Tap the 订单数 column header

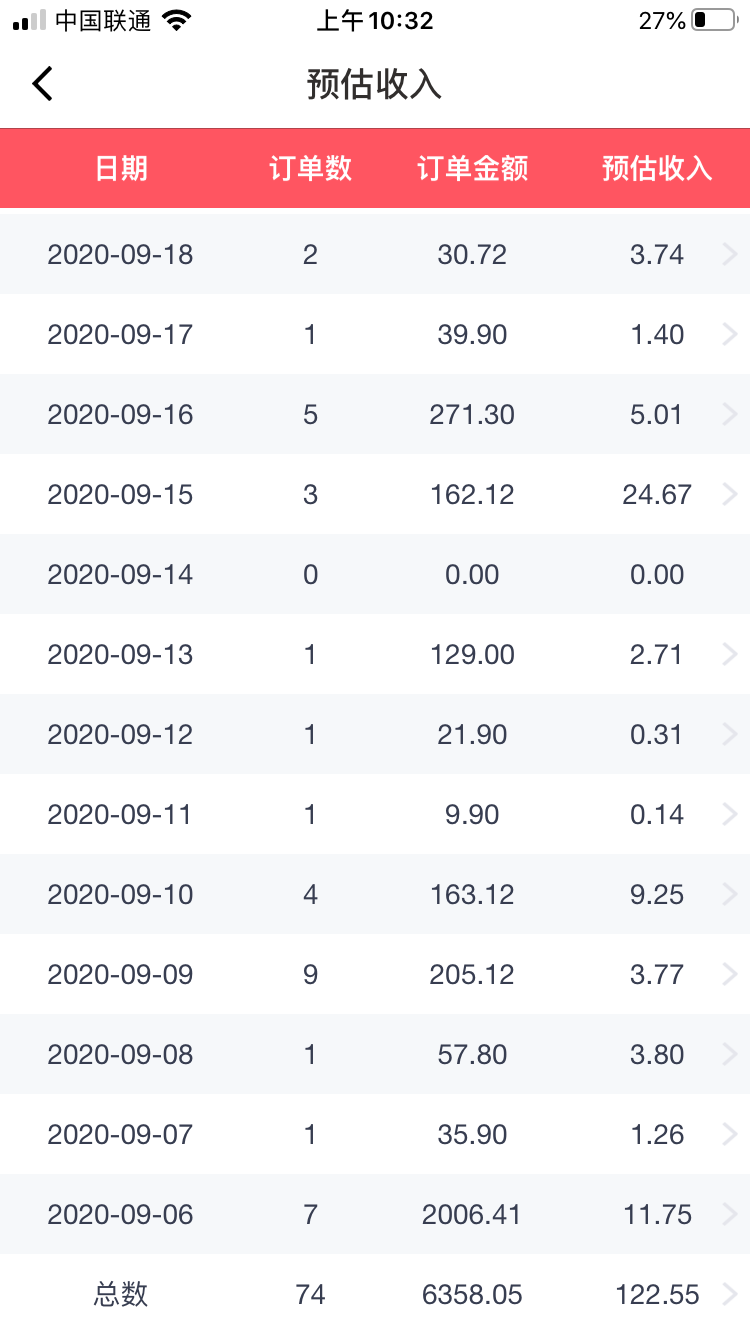click(310, 168)
